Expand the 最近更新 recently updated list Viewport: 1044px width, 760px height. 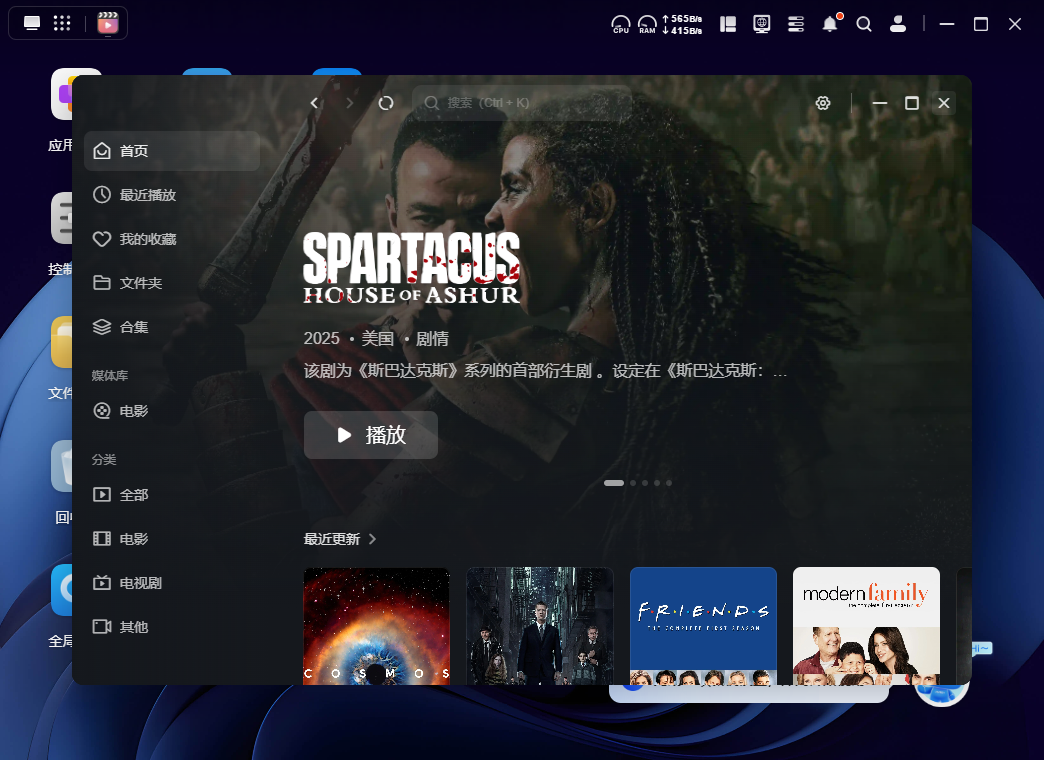pyautogui.click(x=340, y=539)
